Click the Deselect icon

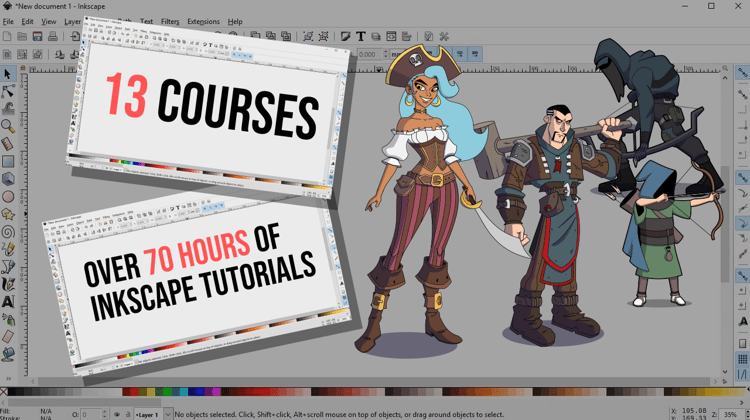click(37, 55)
